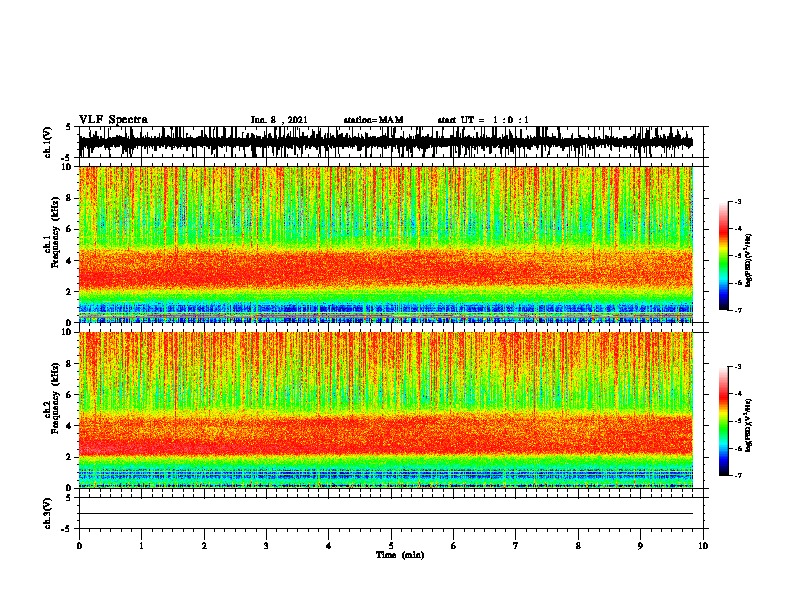Click the time axis tick label "6"
Screen dimensions: 792x612
454,546
